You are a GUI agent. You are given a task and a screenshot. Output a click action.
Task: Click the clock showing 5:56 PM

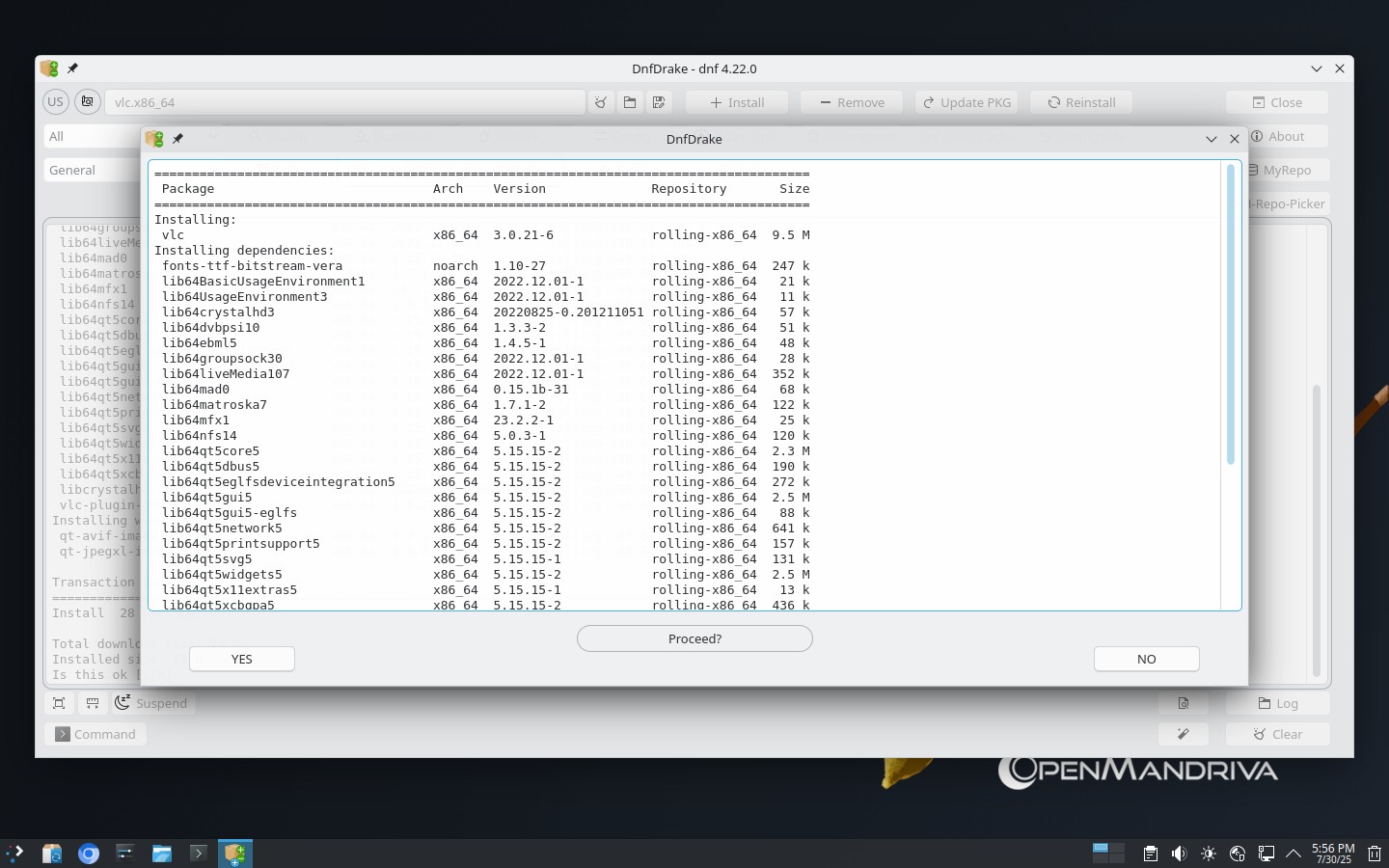pyautogui.click(x=1333, y=854)
